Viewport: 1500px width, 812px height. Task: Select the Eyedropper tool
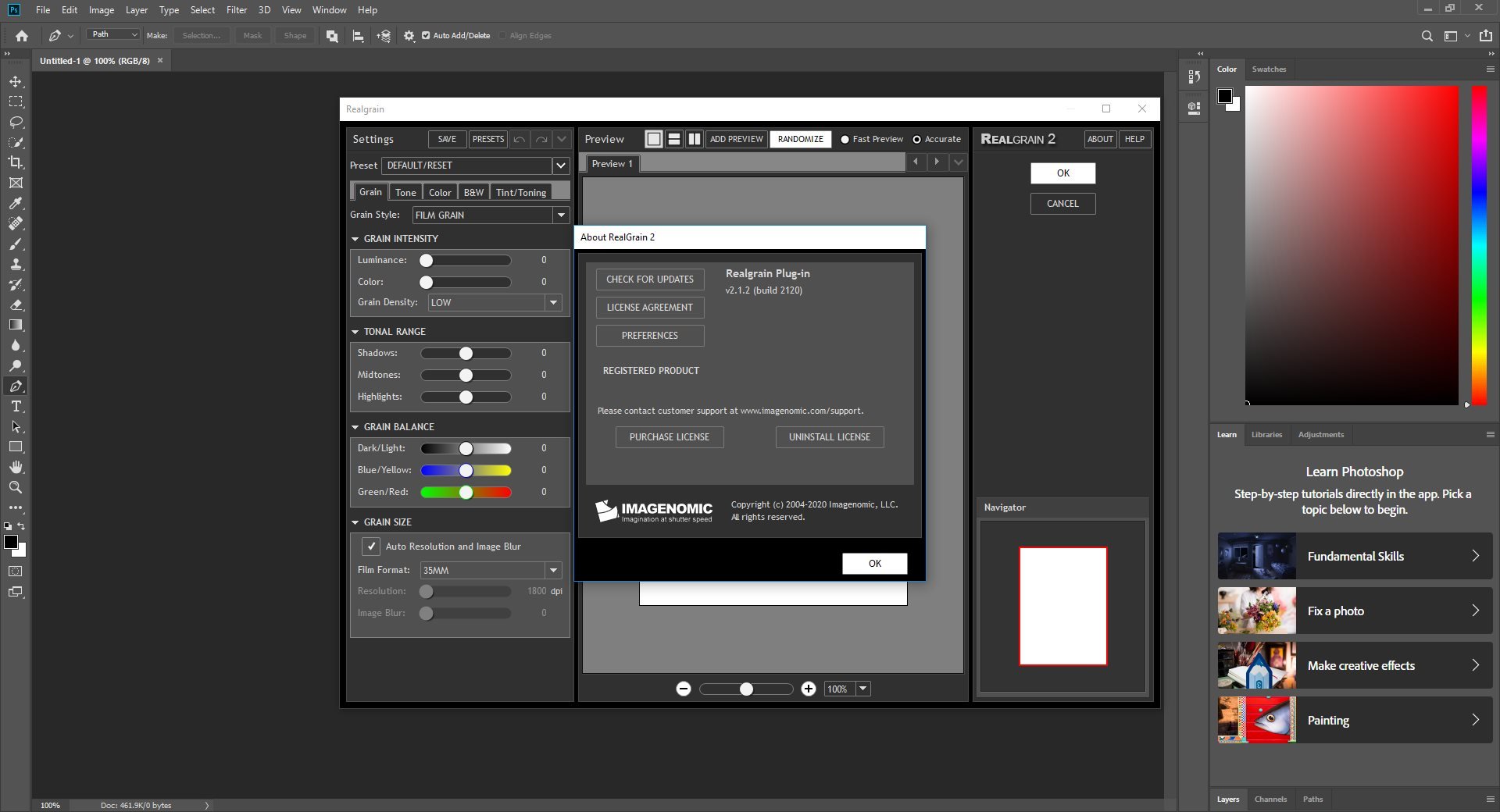(16, 203)
